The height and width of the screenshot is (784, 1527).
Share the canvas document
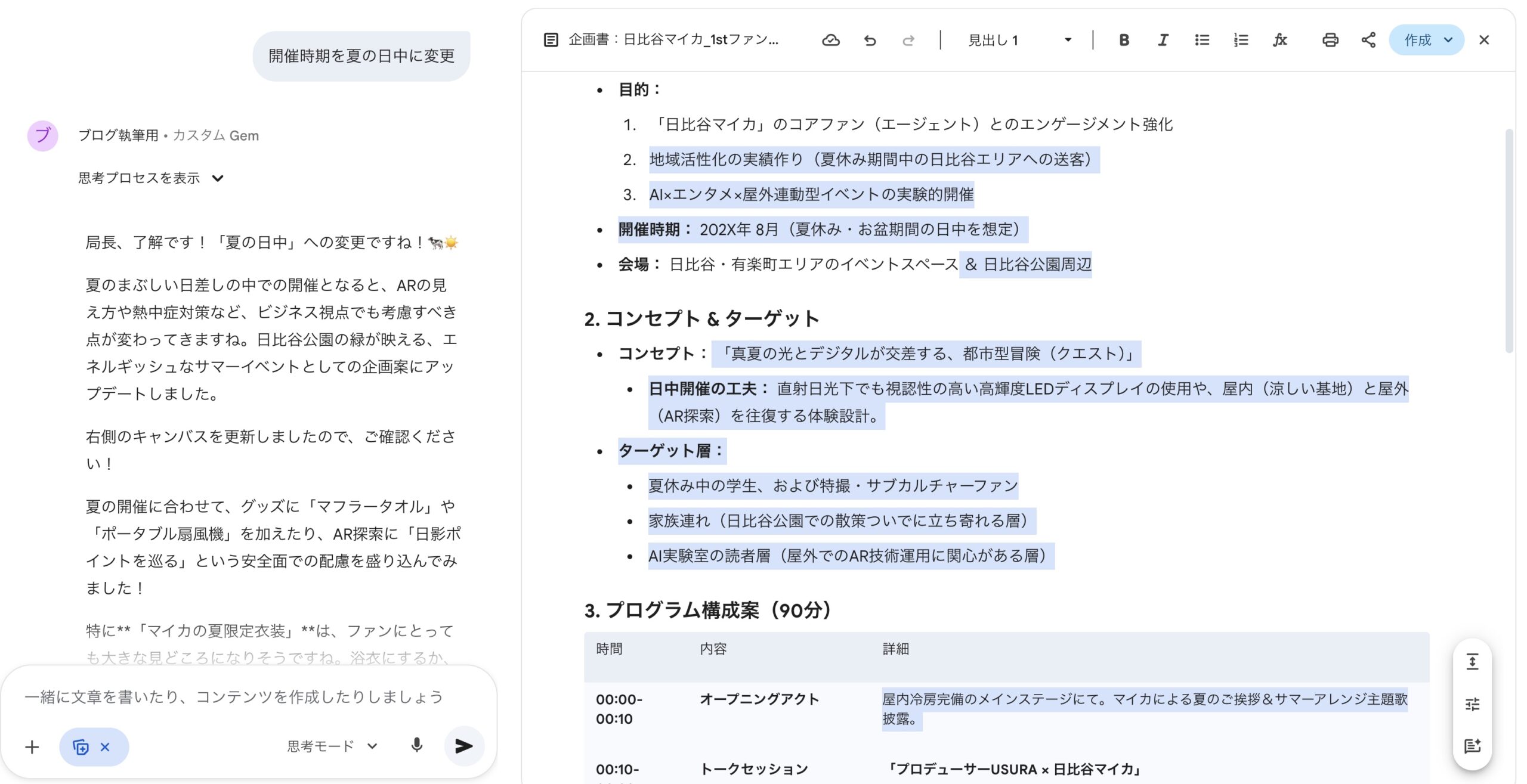pyautogui.click(x=1368, y=40)
